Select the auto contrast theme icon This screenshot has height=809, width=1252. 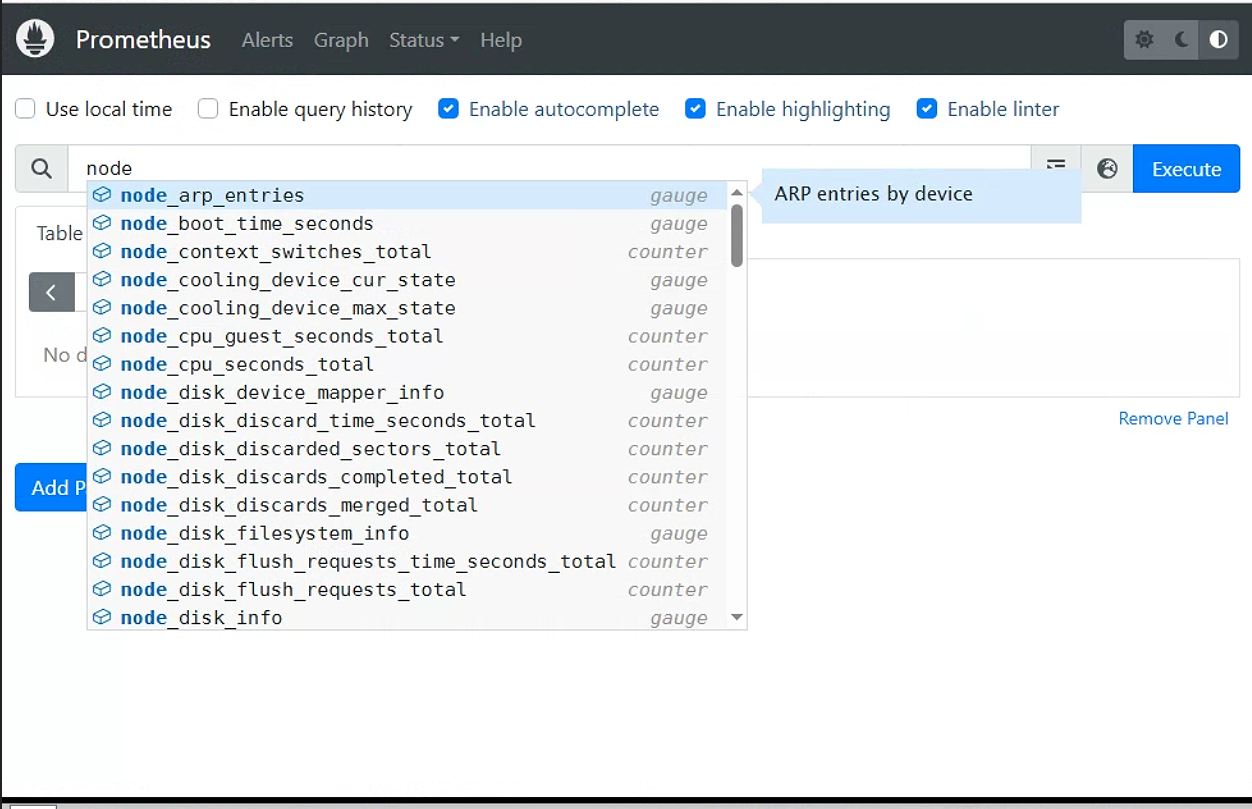(x=1218, y=40)
